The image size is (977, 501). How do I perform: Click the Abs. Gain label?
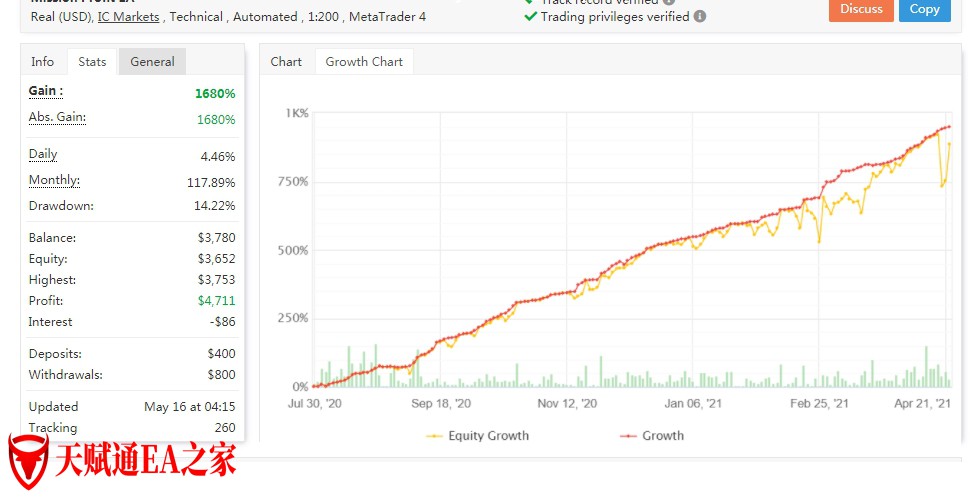[x=57, y=118]
